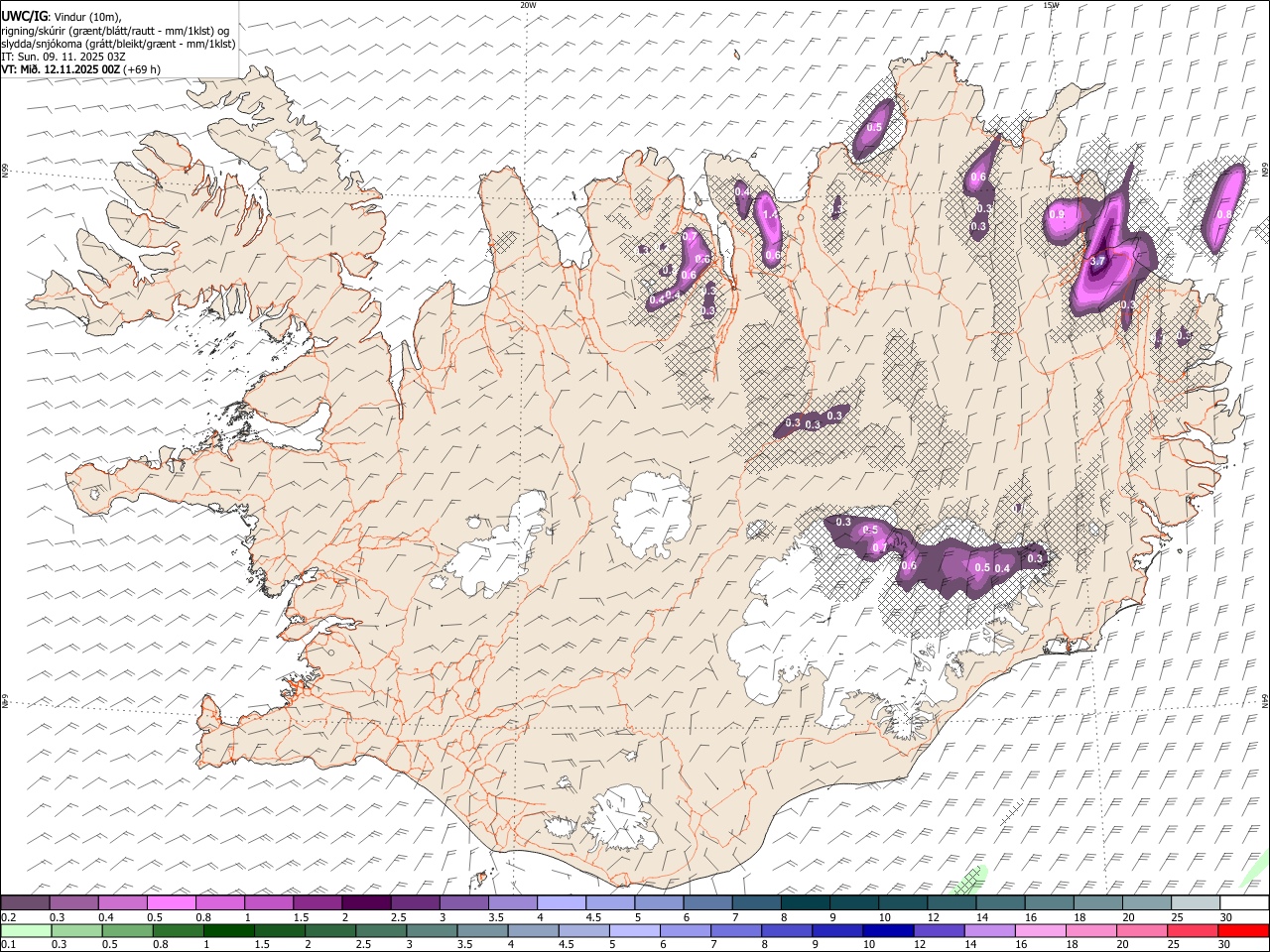
Task: Click the 'slydda/snjókoma (grátt/bleikt/grænt' description line
Action: point(118,44)
